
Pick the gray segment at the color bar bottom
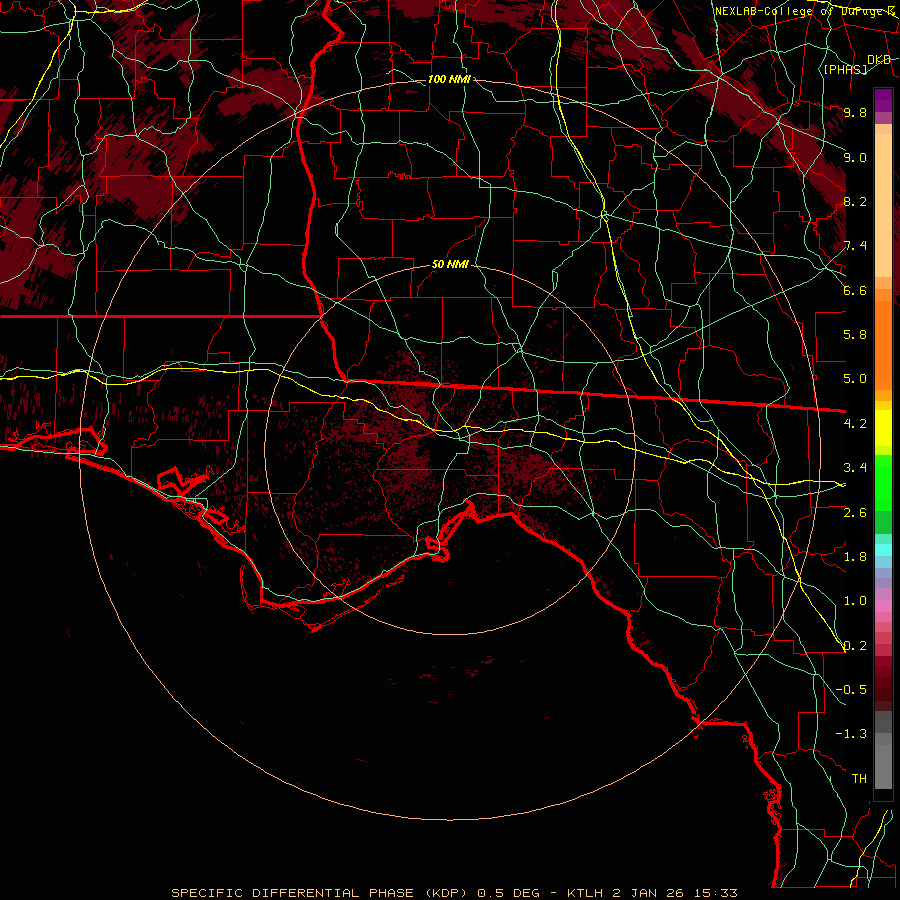883,766
